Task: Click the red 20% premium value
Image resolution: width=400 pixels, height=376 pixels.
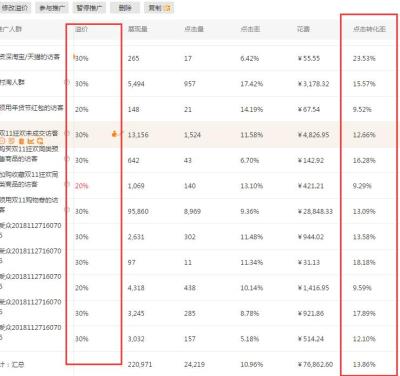Action: pos(82,186)
